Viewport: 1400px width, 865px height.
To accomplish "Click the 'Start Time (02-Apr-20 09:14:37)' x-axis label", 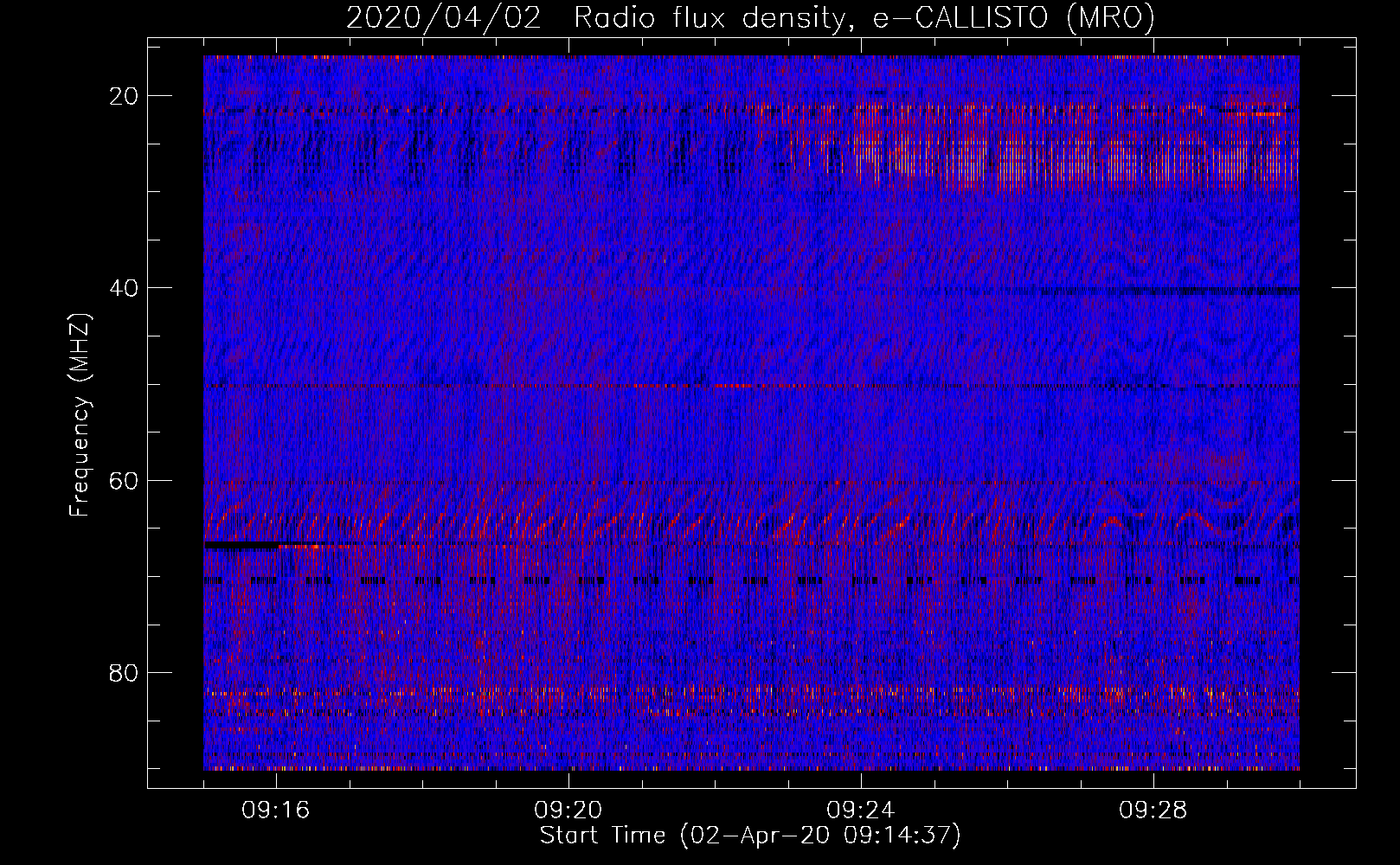I will click(x=750, y=836).
